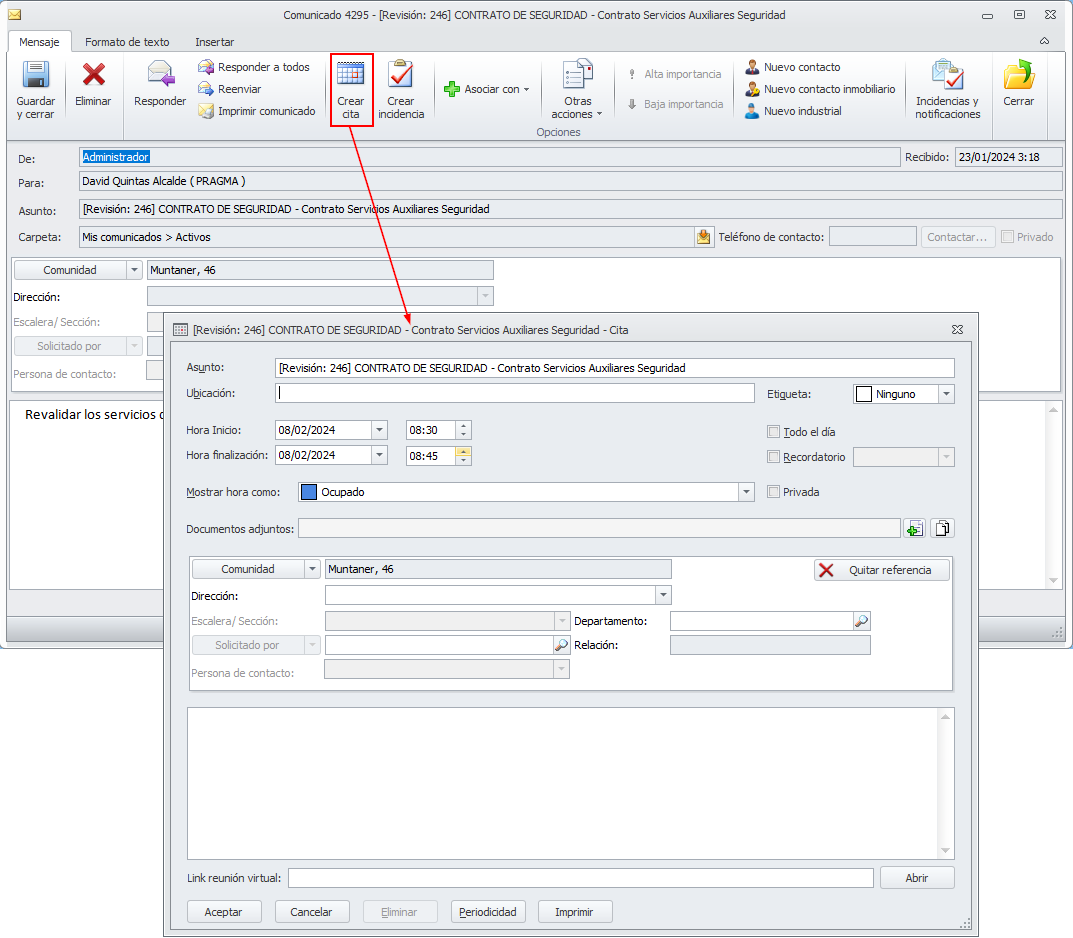Image resolution: width=1073 pixels, height=938 pixels.
Task: Click the Eliminar red X icon
Action: pos(93,75)
